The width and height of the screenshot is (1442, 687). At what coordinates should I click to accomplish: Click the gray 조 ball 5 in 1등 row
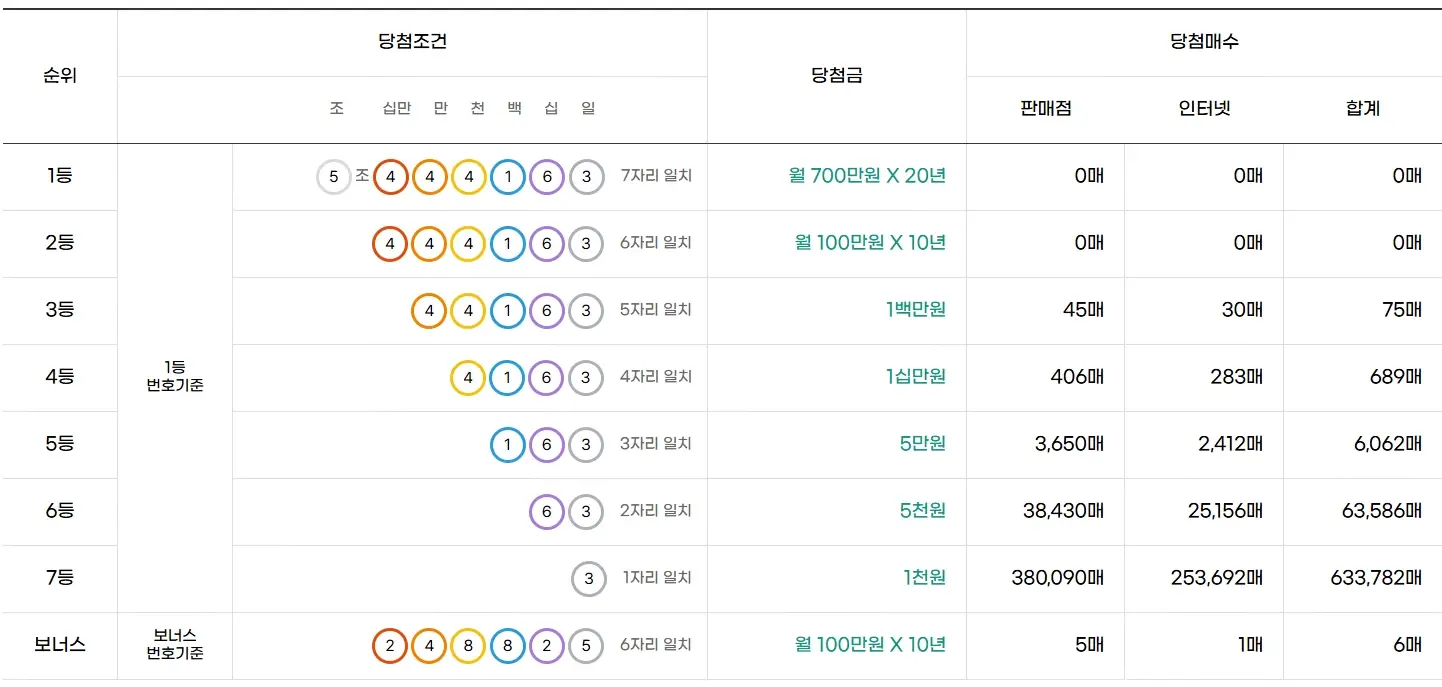(334, 177)
